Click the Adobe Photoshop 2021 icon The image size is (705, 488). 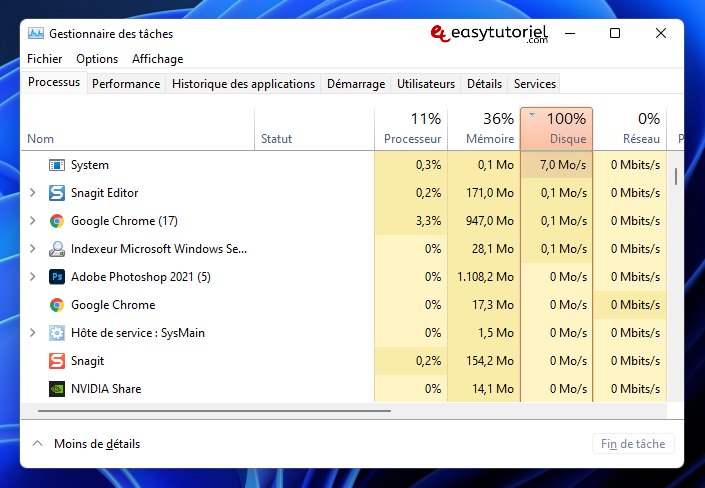(57, 277)
